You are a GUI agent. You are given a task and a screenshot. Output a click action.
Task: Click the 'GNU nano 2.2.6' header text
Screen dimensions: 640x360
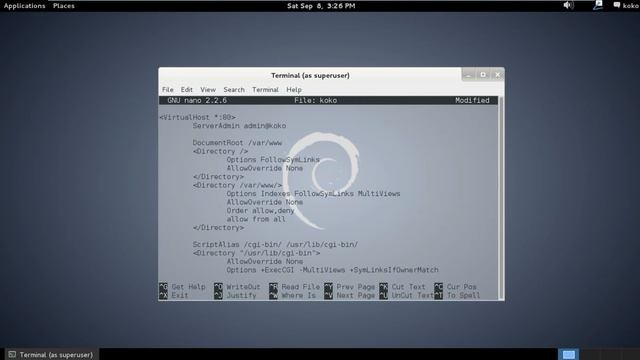[197, 100]
